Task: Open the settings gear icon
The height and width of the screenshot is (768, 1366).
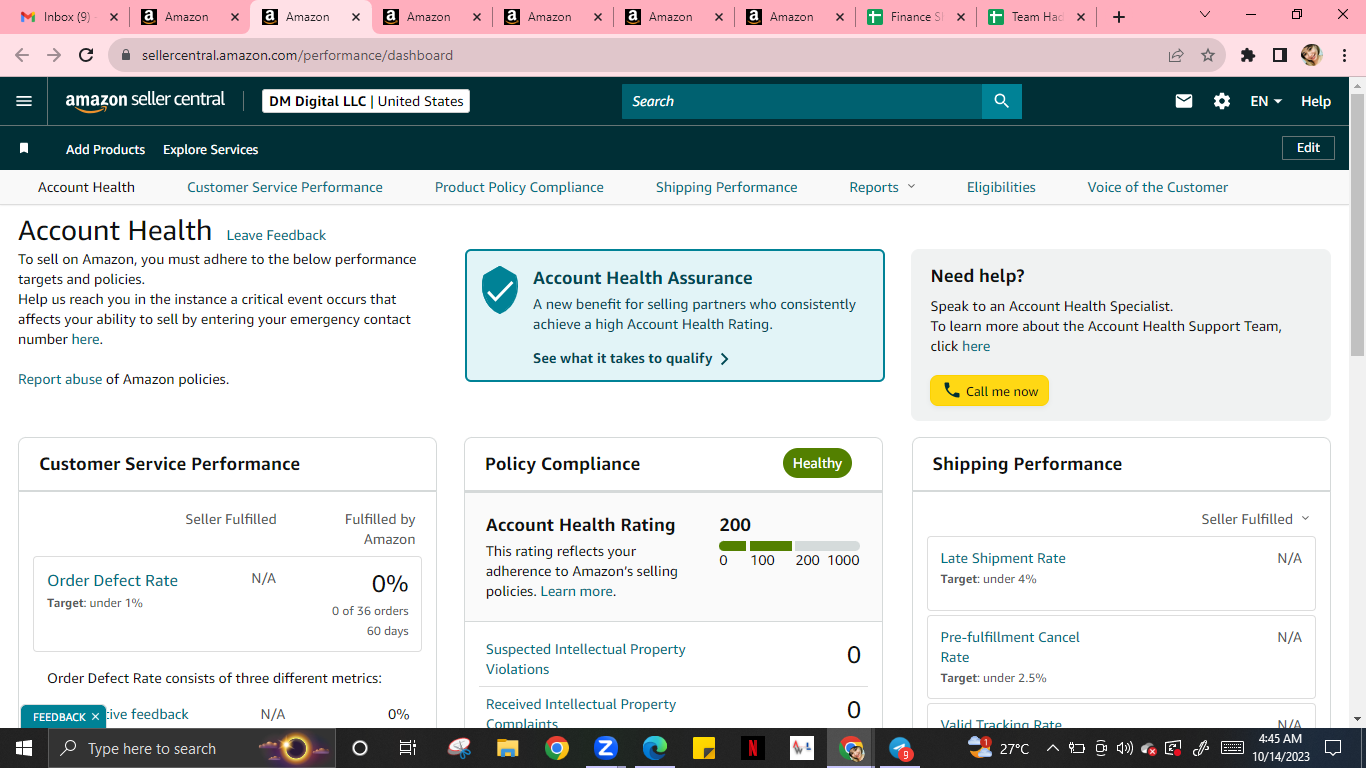Action: pyautogui.click(x=1222, y=101)
